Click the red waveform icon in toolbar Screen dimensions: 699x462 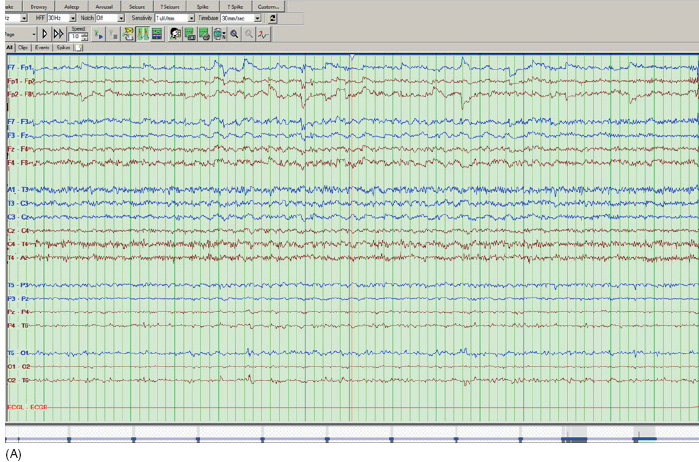(x=262, y=33)
